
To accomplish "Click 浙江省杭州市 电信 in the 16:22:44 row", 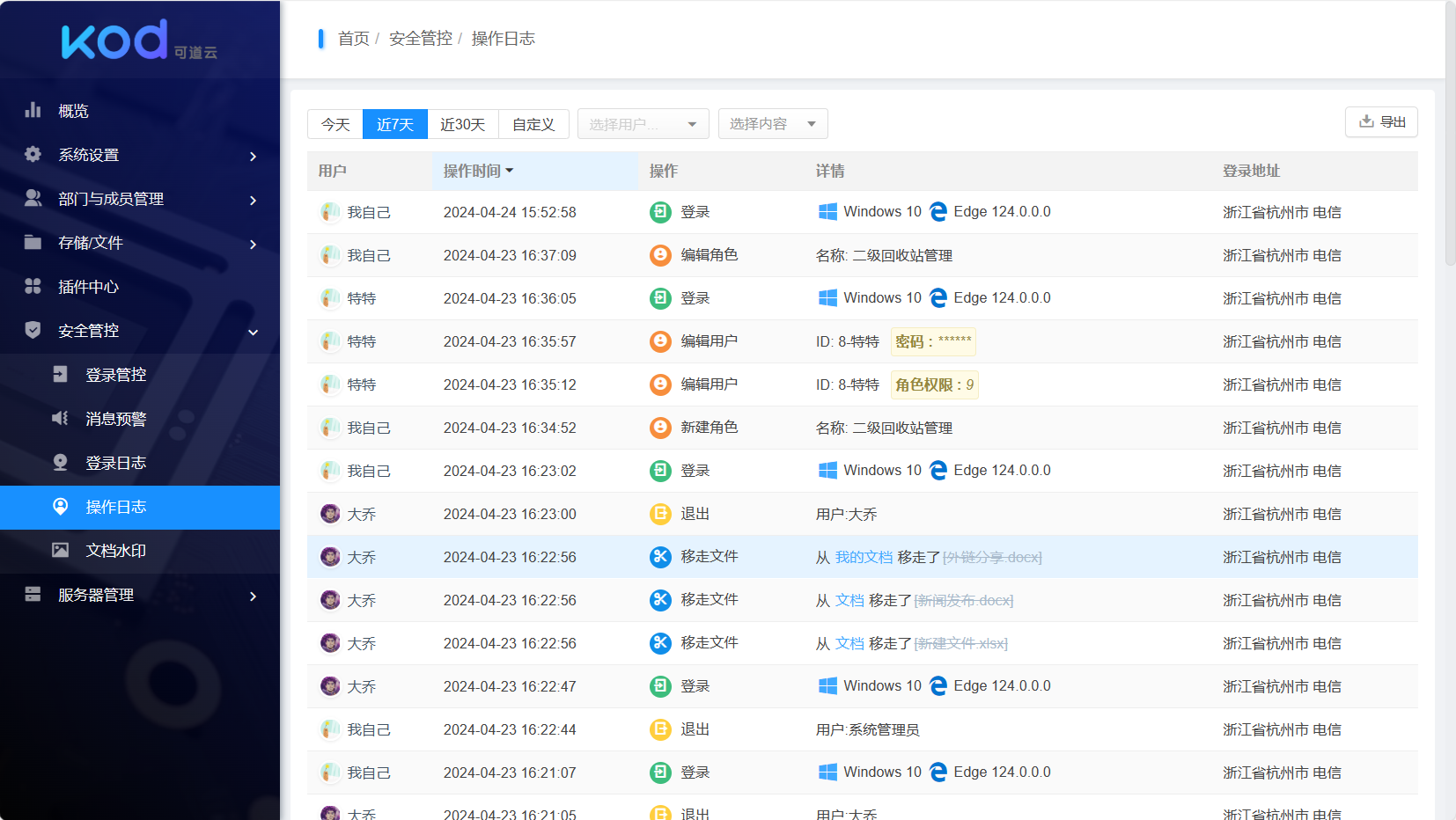I will (1282, 729).
